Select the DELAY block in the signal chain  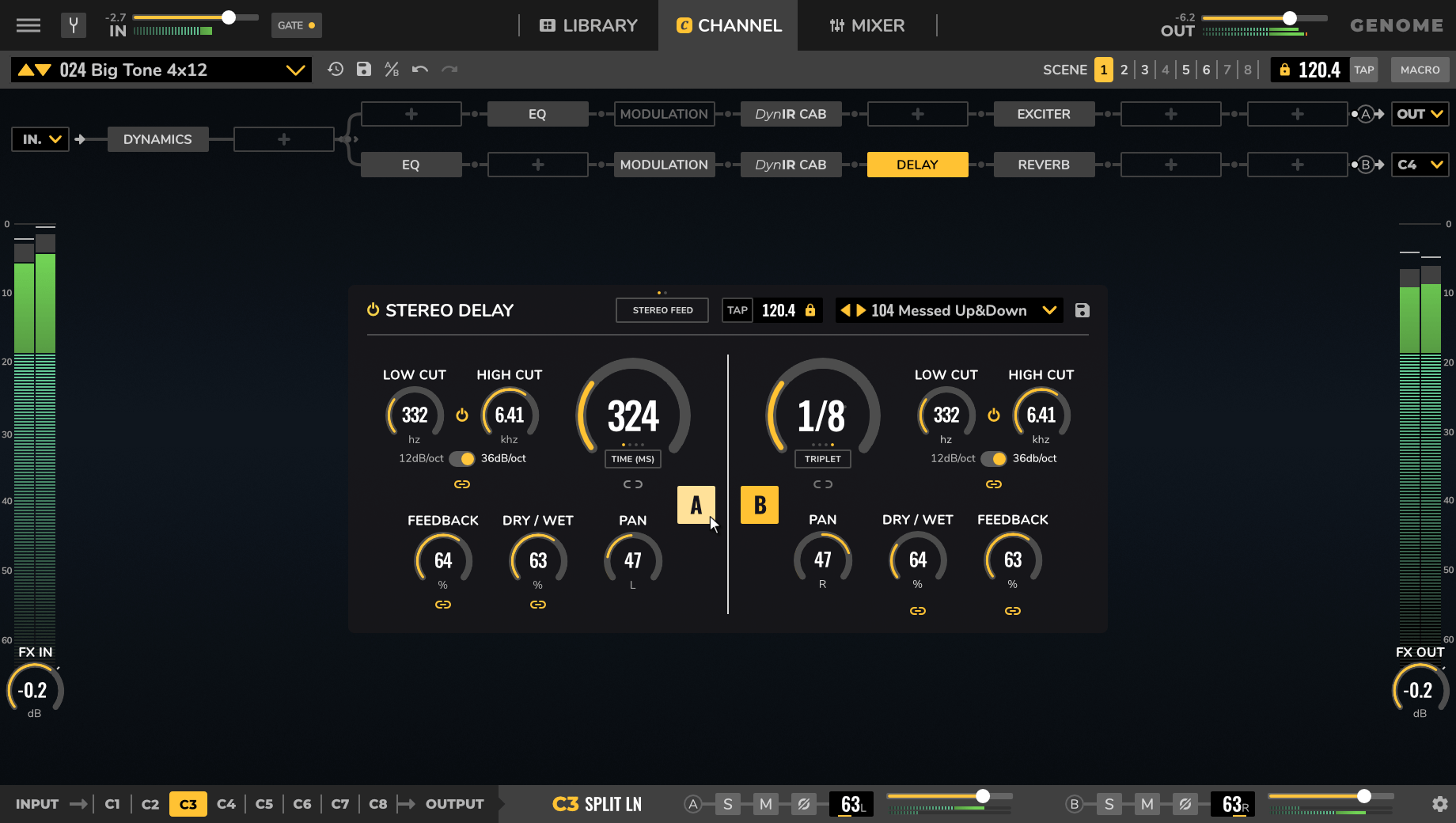[917, 164]
